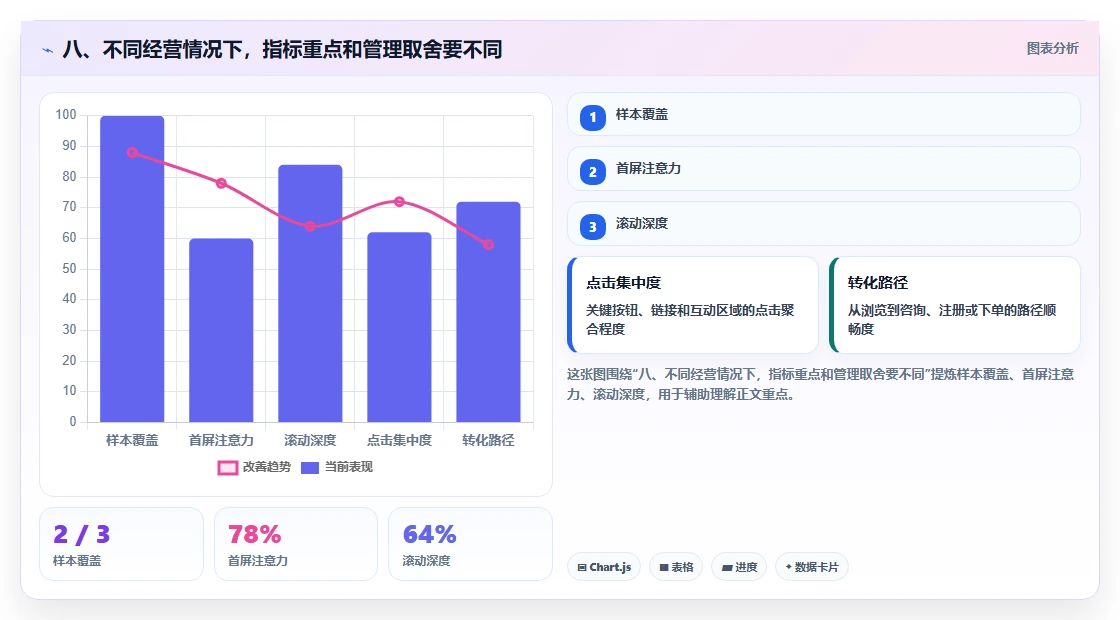Screen dimensions: 1120x620
Task: Click the 数据卡片 tag chip
Action: click(811, 567)
